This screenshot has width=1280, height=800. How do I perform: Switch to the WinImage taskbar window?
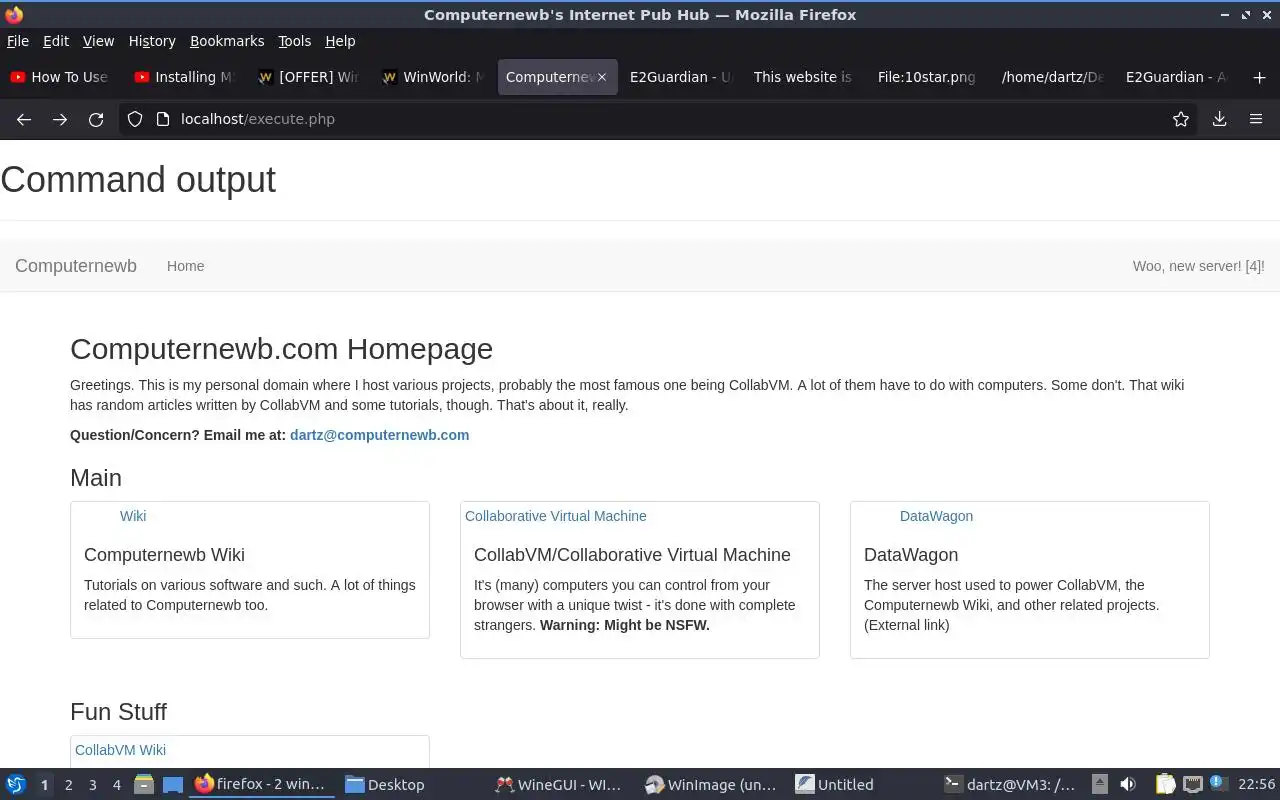(711, 785)
